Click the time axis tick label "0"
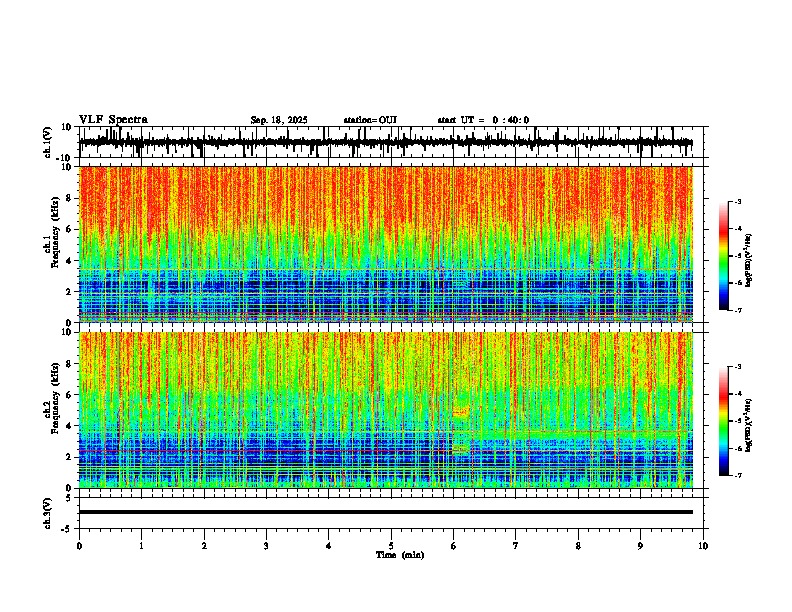This screenshot has height=612, width=792. [79, 546]
